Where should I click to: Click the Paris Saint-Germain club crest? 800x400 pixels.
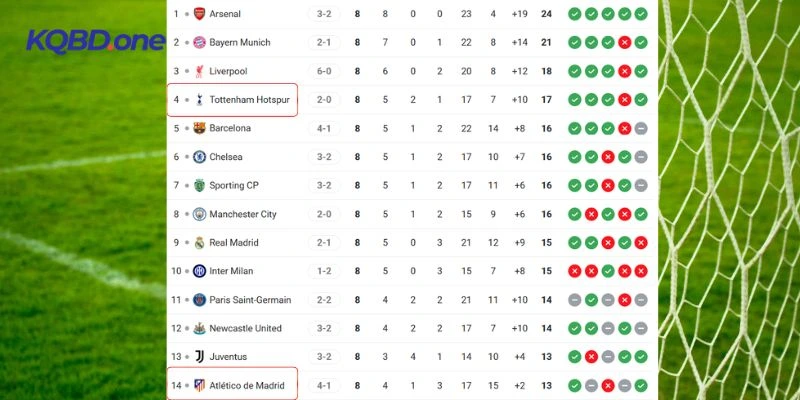point(199,300)
